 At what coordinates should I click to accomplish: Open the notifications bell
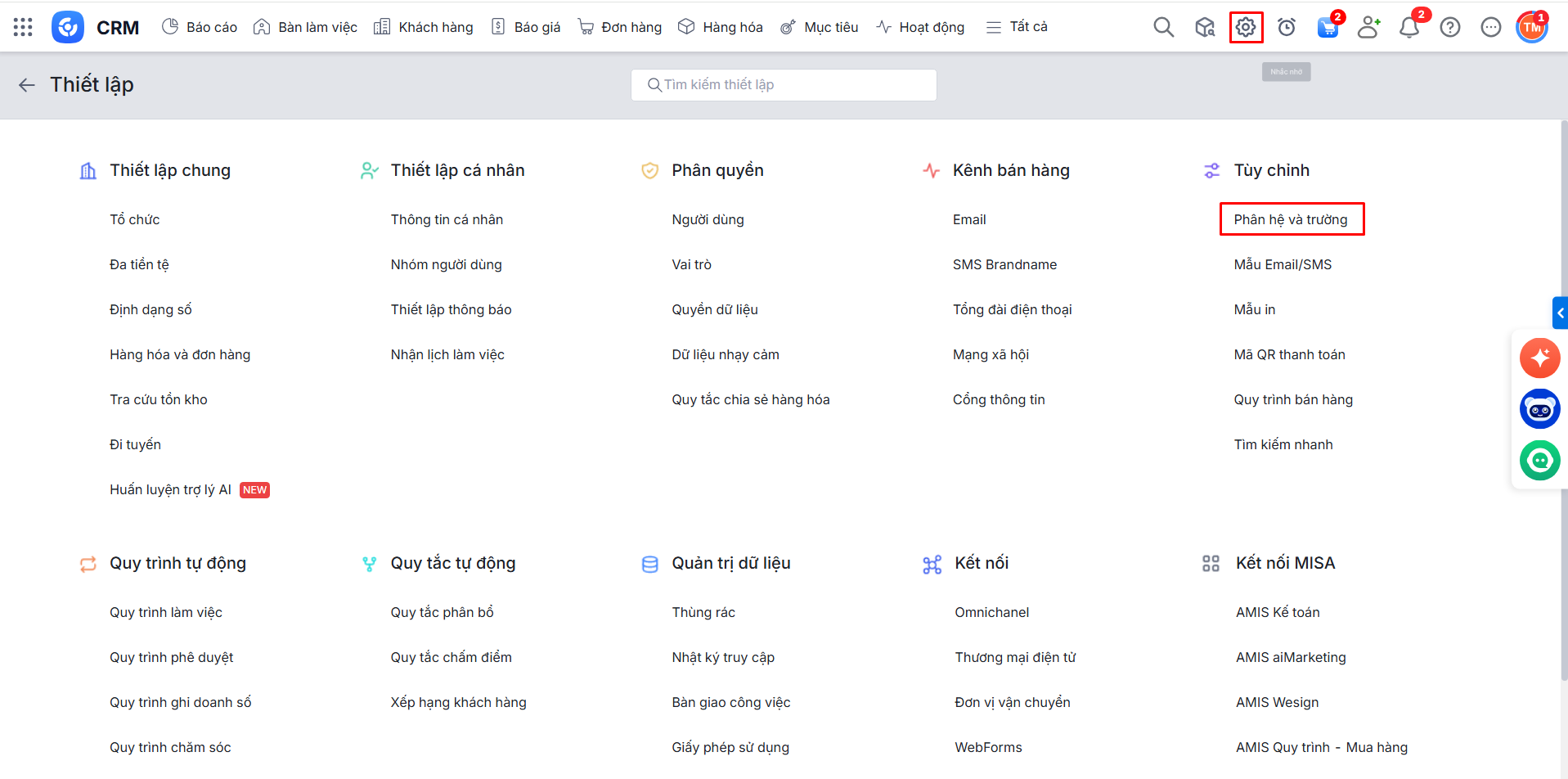click(1409, 28)
